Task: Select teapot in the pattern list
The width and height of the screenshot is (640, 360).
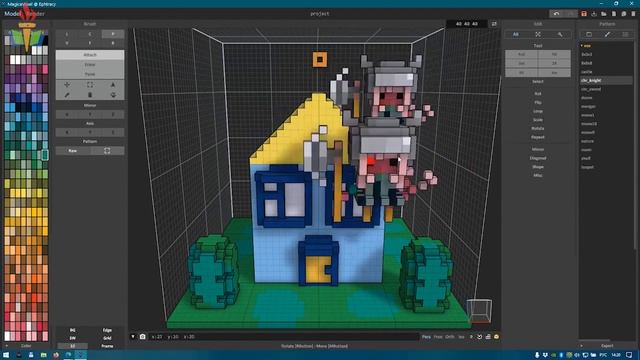Action: point(587,167)
